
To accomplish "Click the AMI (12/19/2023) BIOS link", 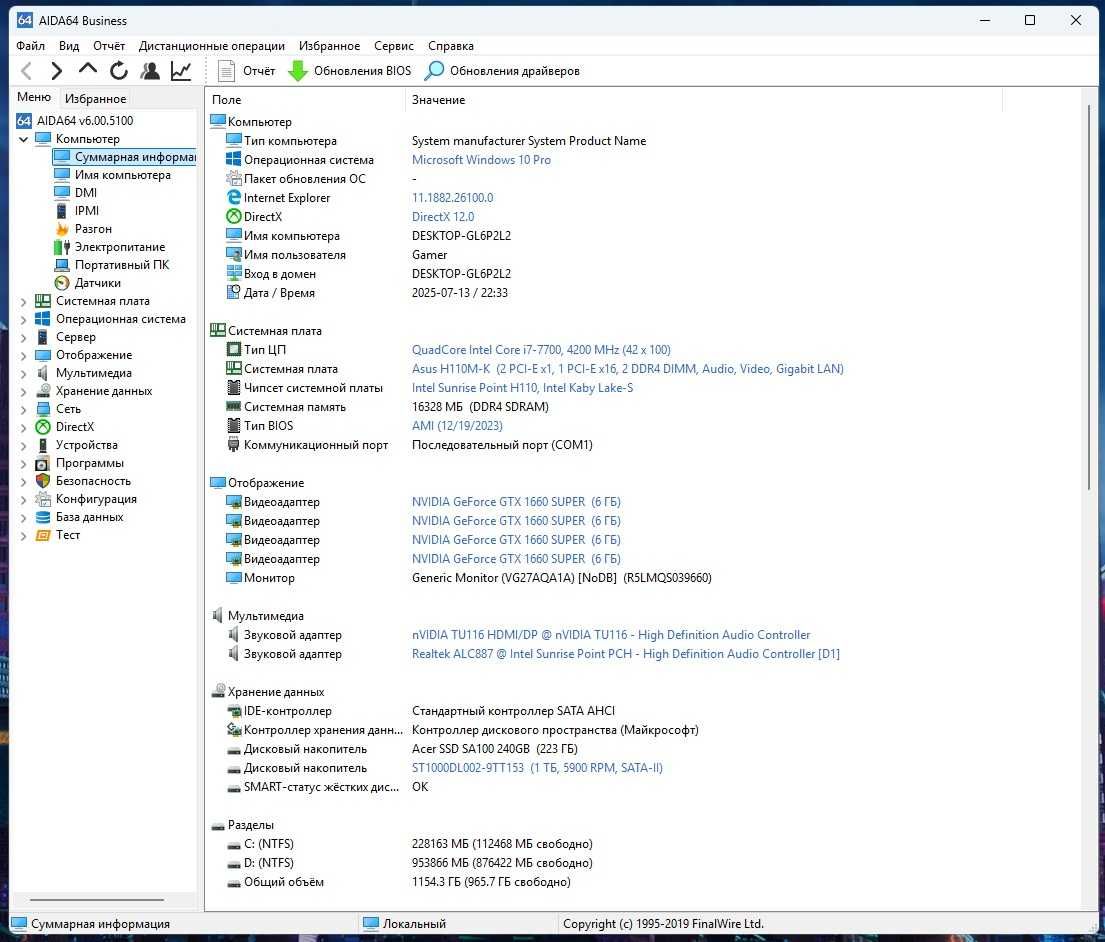I will pyautogui.click(x=457, y=426).
